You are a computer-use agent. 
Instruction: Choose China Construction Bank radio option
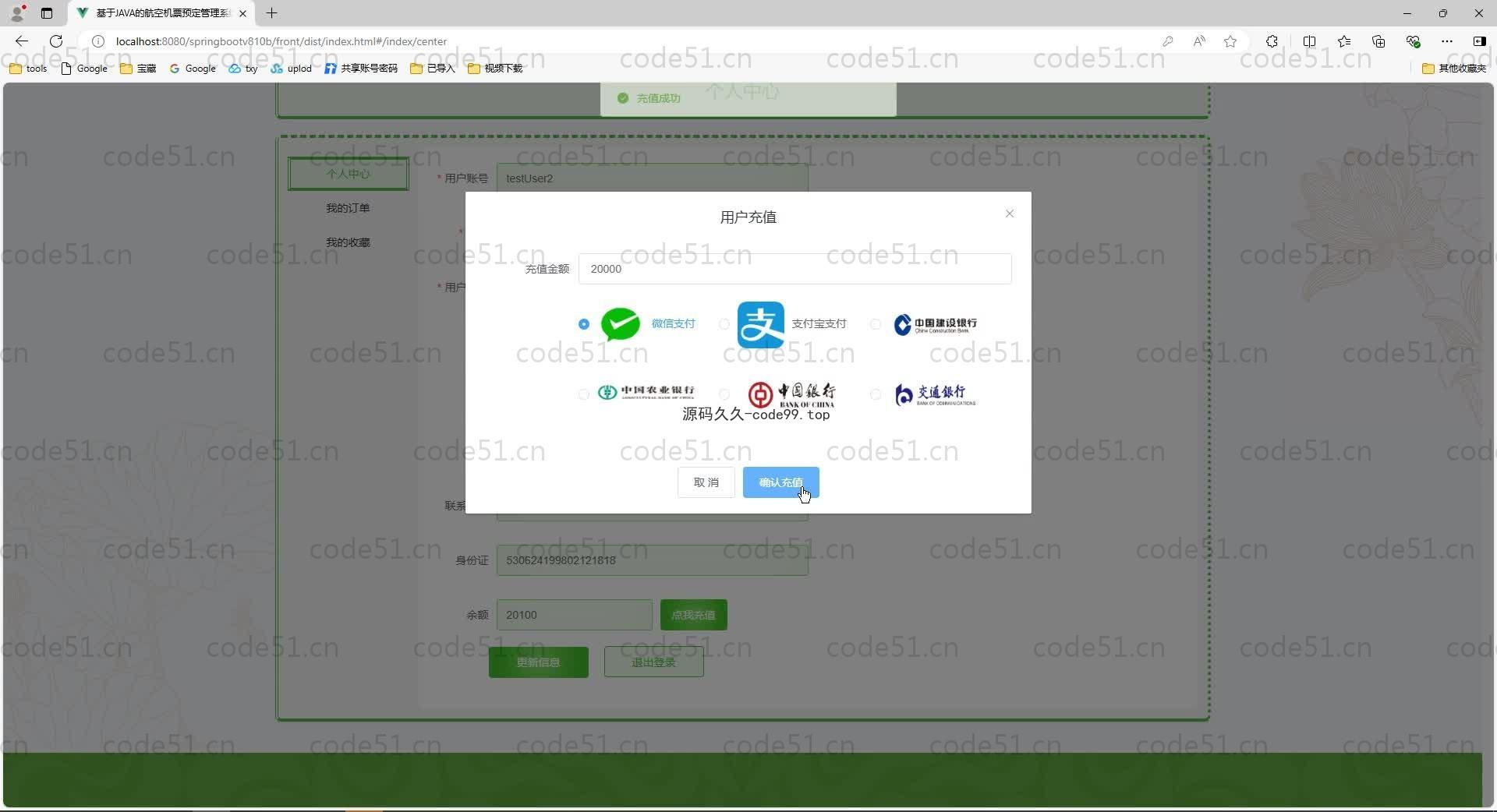tap(876, 324)
